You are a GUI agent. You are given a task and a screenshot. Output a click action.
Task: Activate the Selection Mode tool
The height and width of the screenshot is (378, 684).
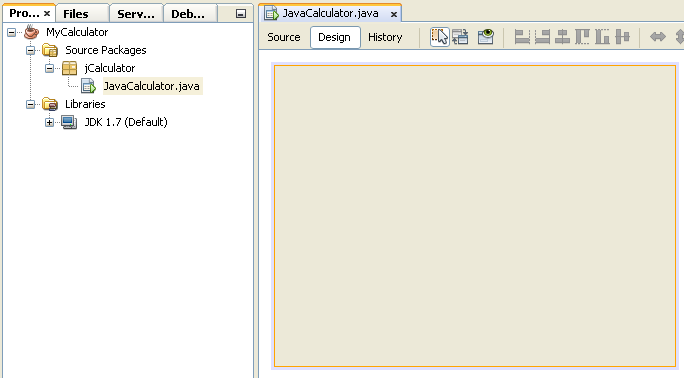coord(439,37)
